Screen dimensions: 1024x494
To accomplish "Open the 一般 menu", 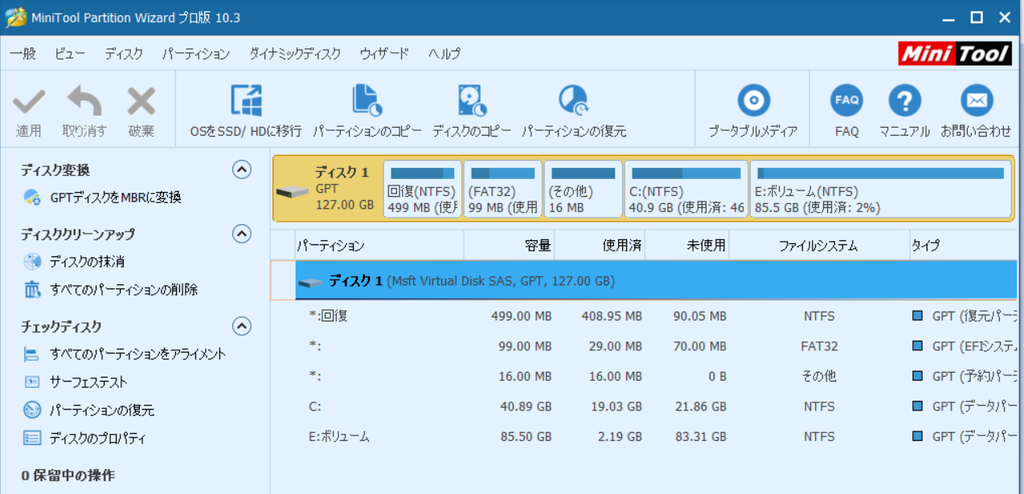I will tap(23, 54).
